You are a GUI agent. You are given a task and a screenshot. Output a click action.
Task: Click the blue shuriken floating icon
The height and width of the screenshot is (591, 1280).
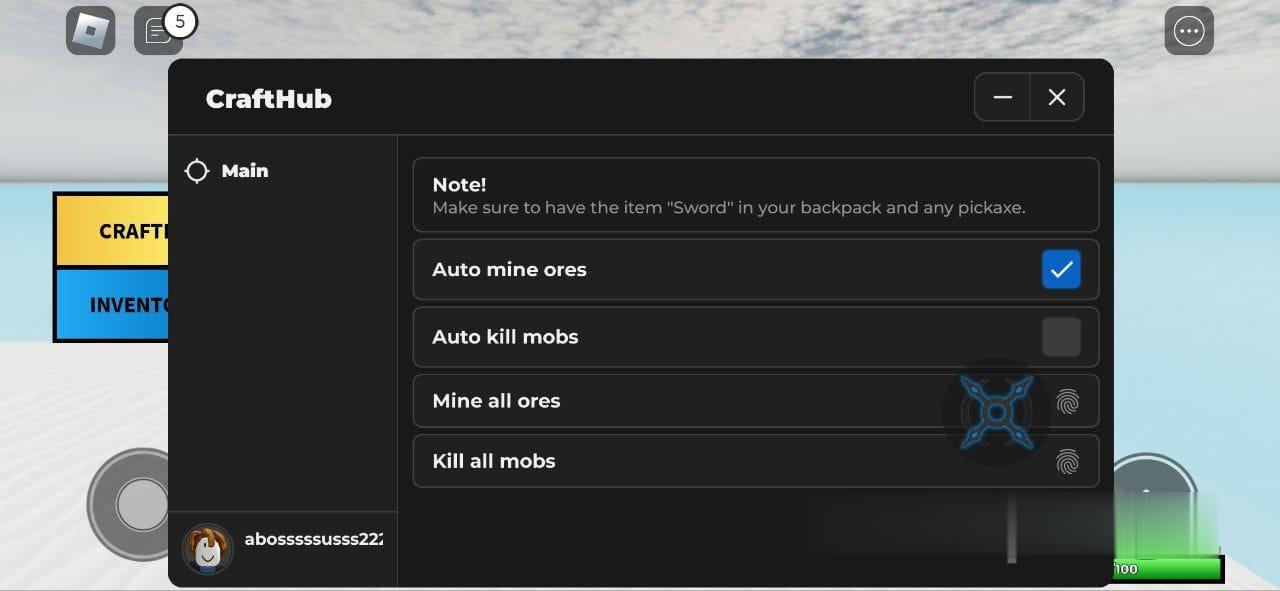996,412
